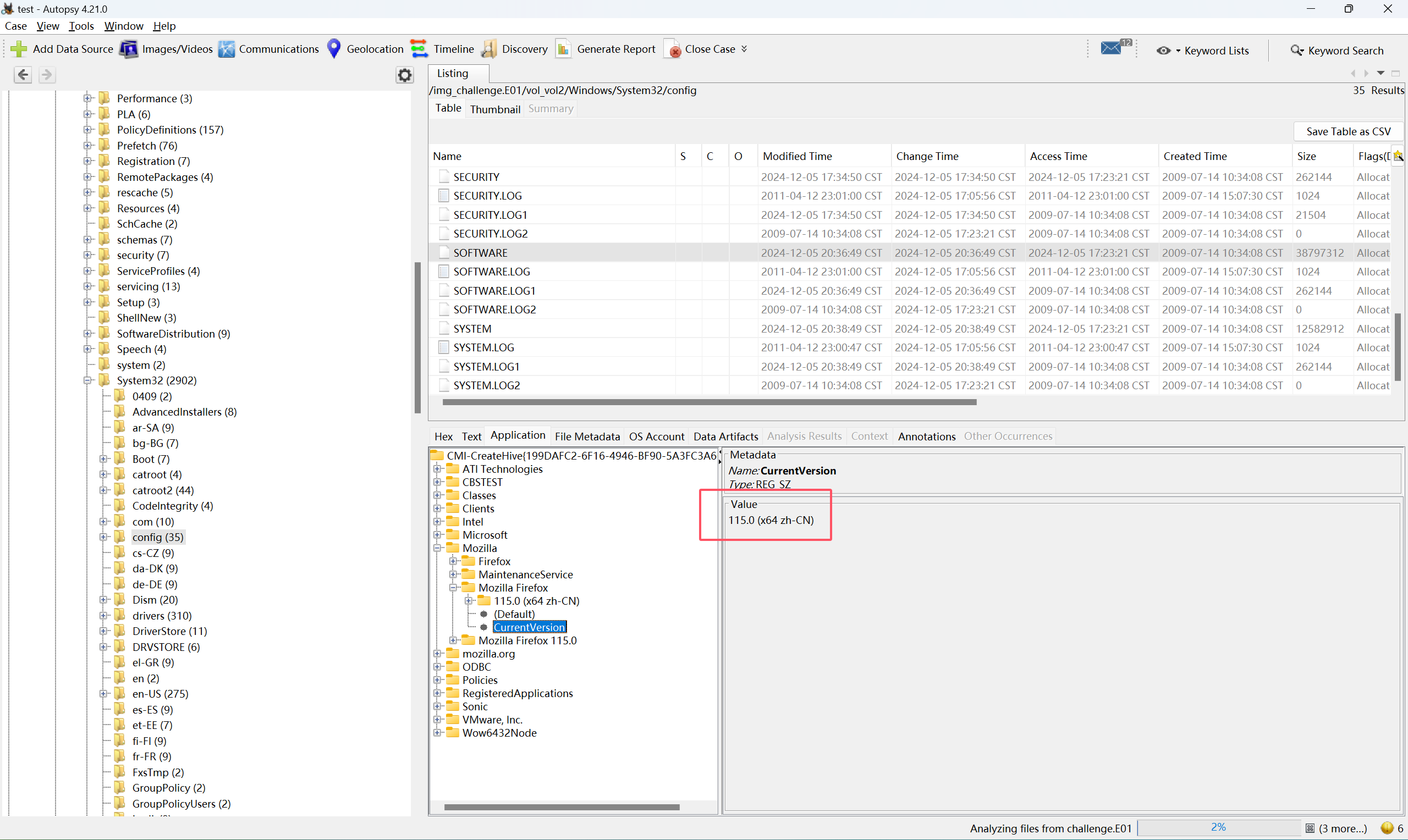This screenshot has width=1408, height=840.
Task: Select the en-US (275) folder
Action: (160, 693)
